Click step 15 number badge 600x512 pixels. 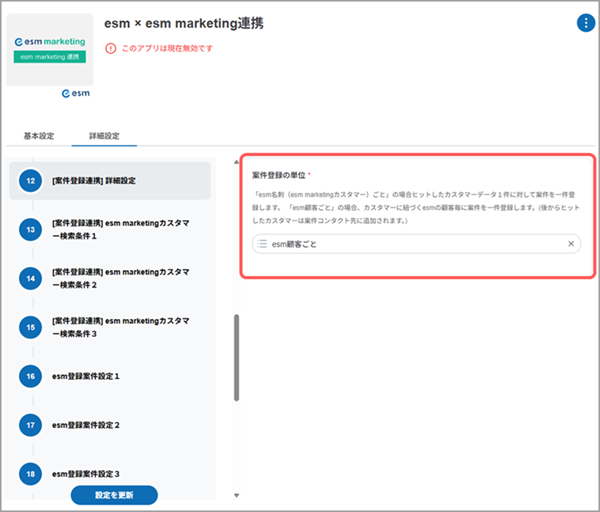[33, 327]
